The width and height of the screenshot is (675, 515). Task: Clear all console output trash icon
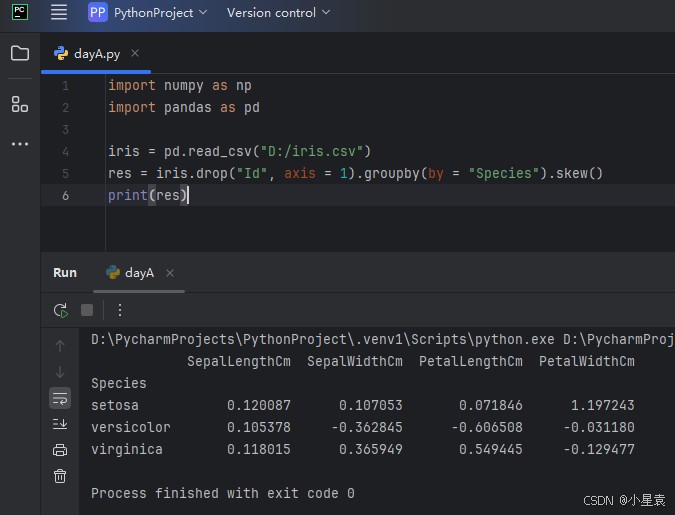[60, 476]
